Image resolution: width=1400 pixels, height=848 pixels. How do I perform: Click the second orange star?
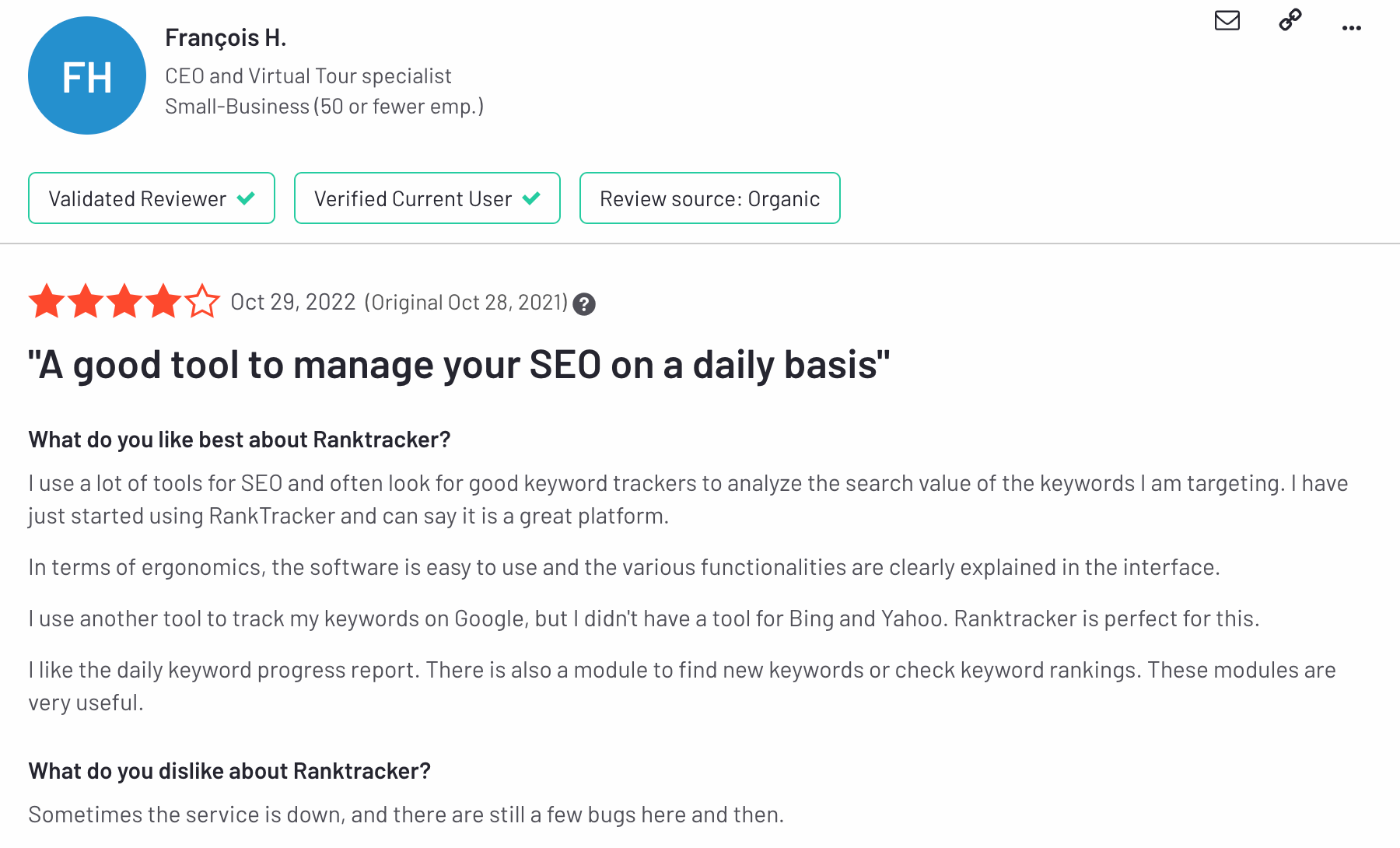point(86,301)
